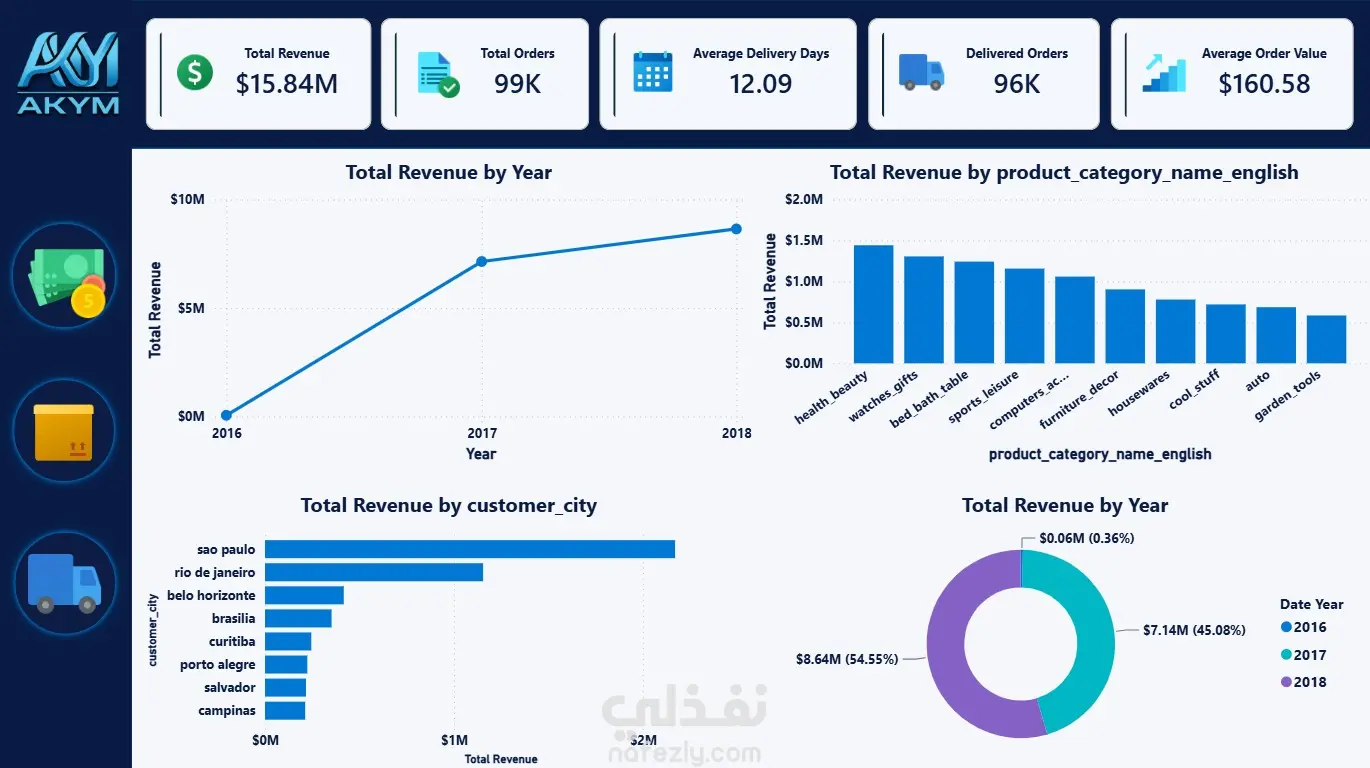Click the product_category_name_english x-axis title
Screen dimensions: 1370x768
point(1100,454)
